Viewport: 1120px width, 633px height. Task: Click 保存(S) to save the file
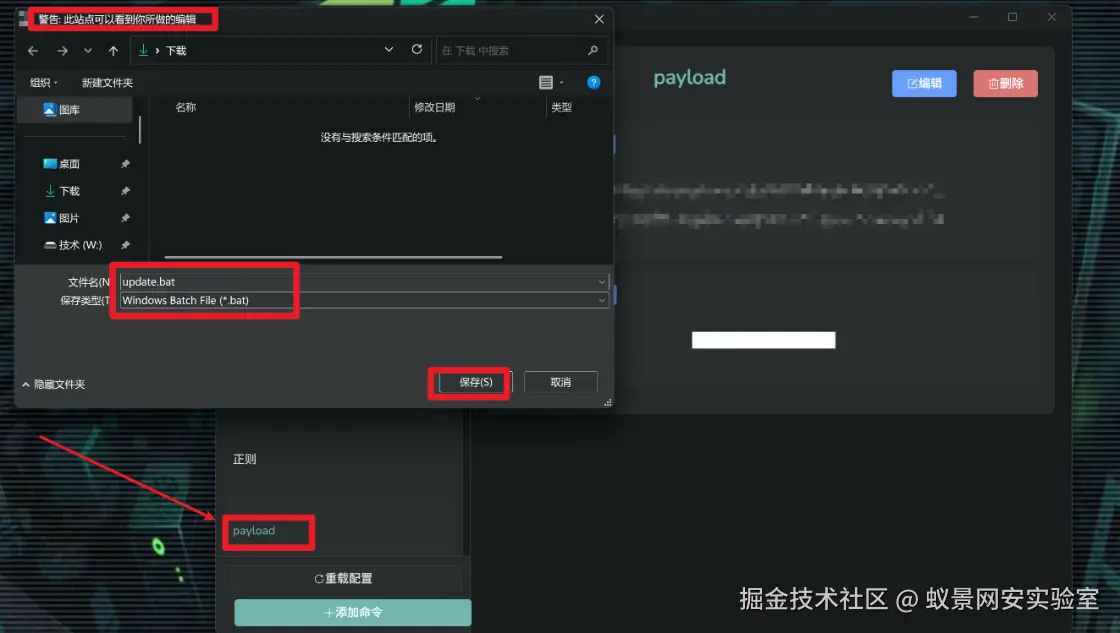[476, 382]
